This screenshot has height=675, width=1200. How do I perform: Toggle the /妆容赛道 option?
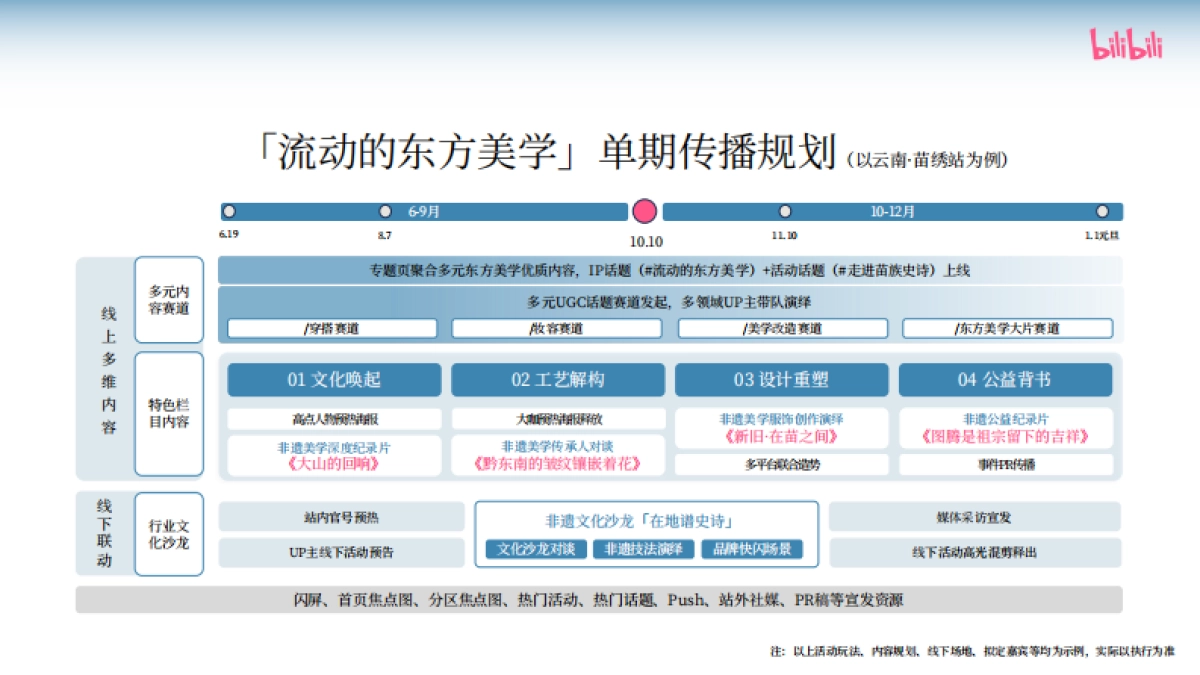(x=557, y=327)
